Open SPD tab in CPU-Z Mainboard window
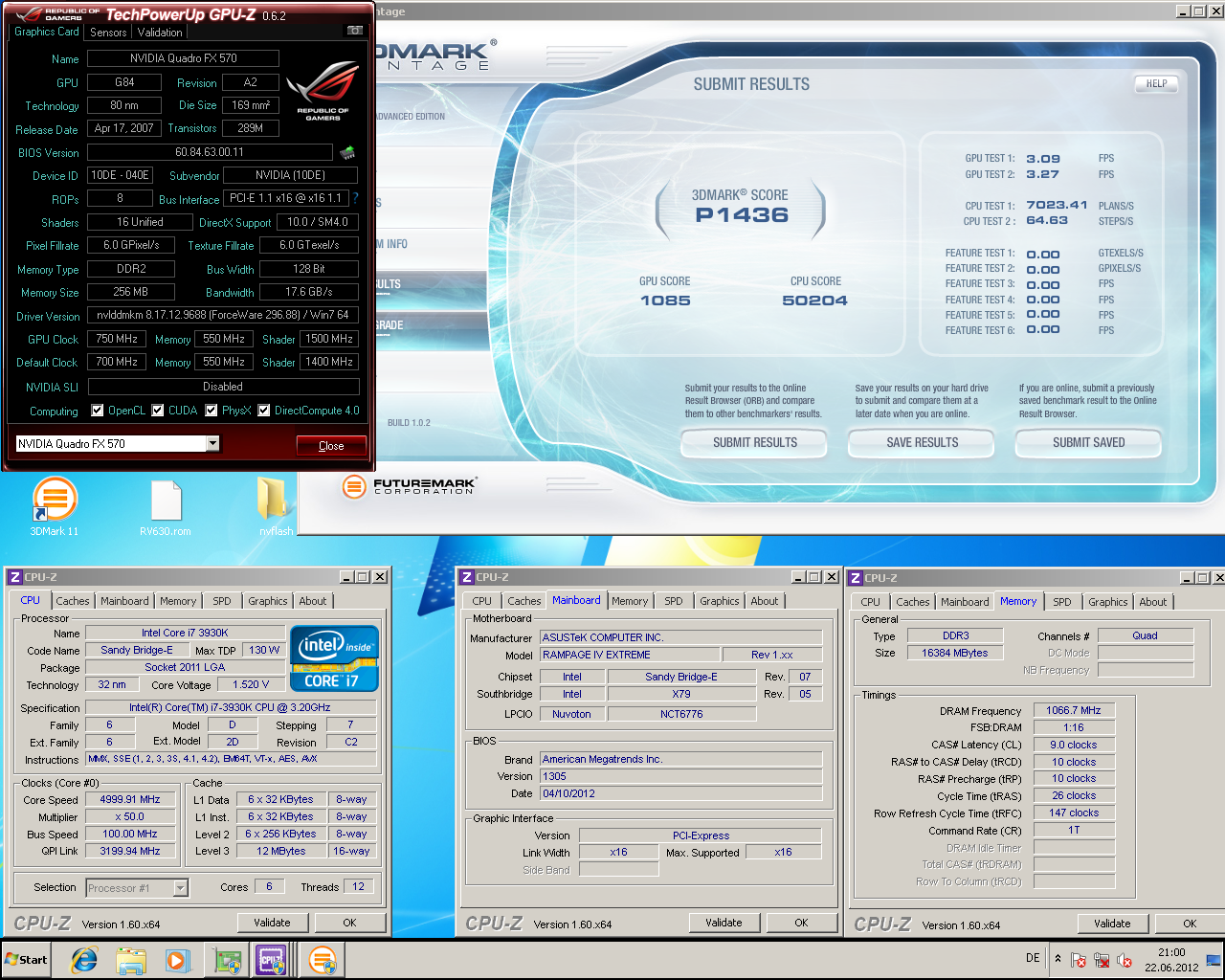The width and height of the screenshot is (1225, 980). point(674,601)
